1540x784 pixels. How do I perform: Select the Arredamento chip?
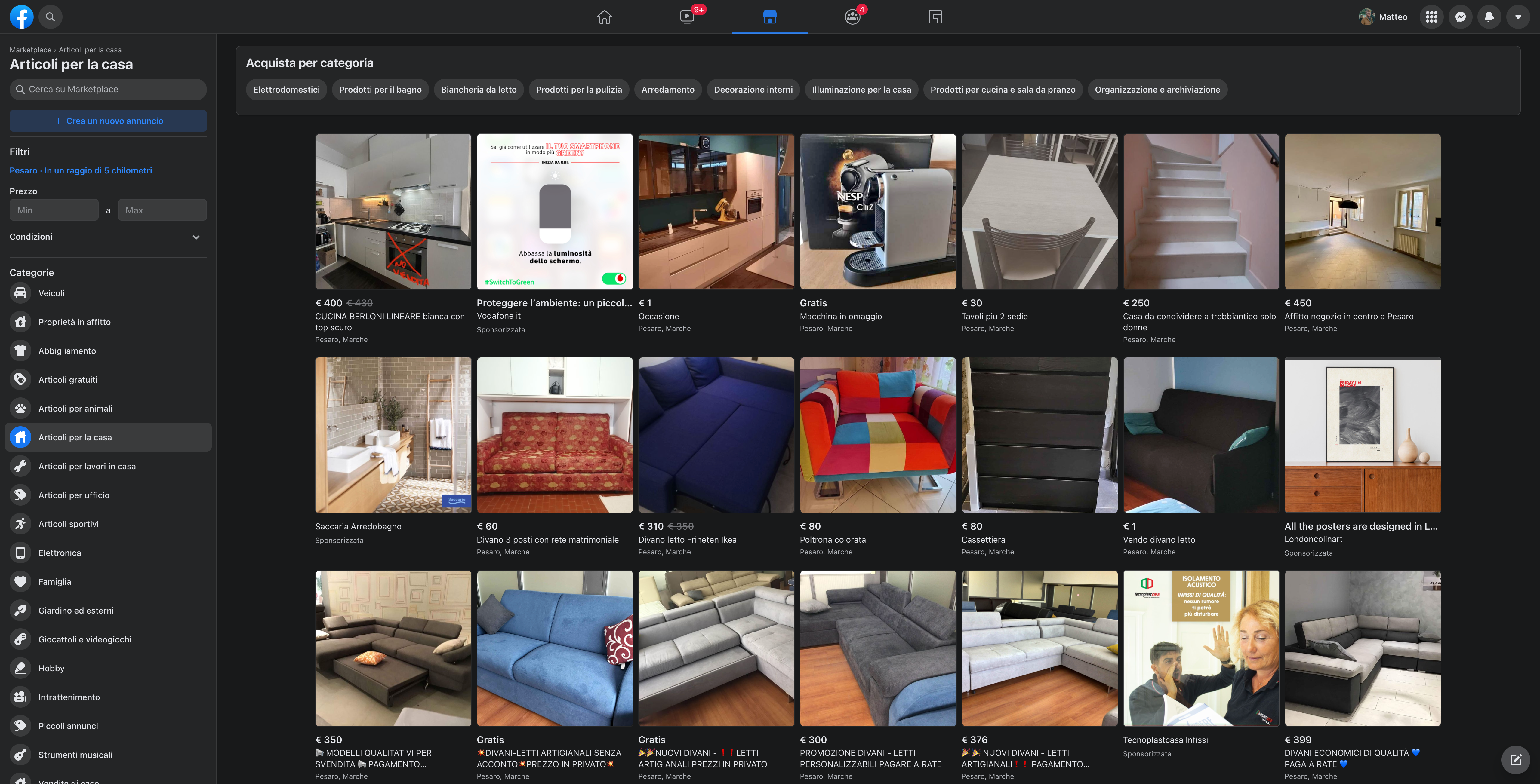point(668,90)
